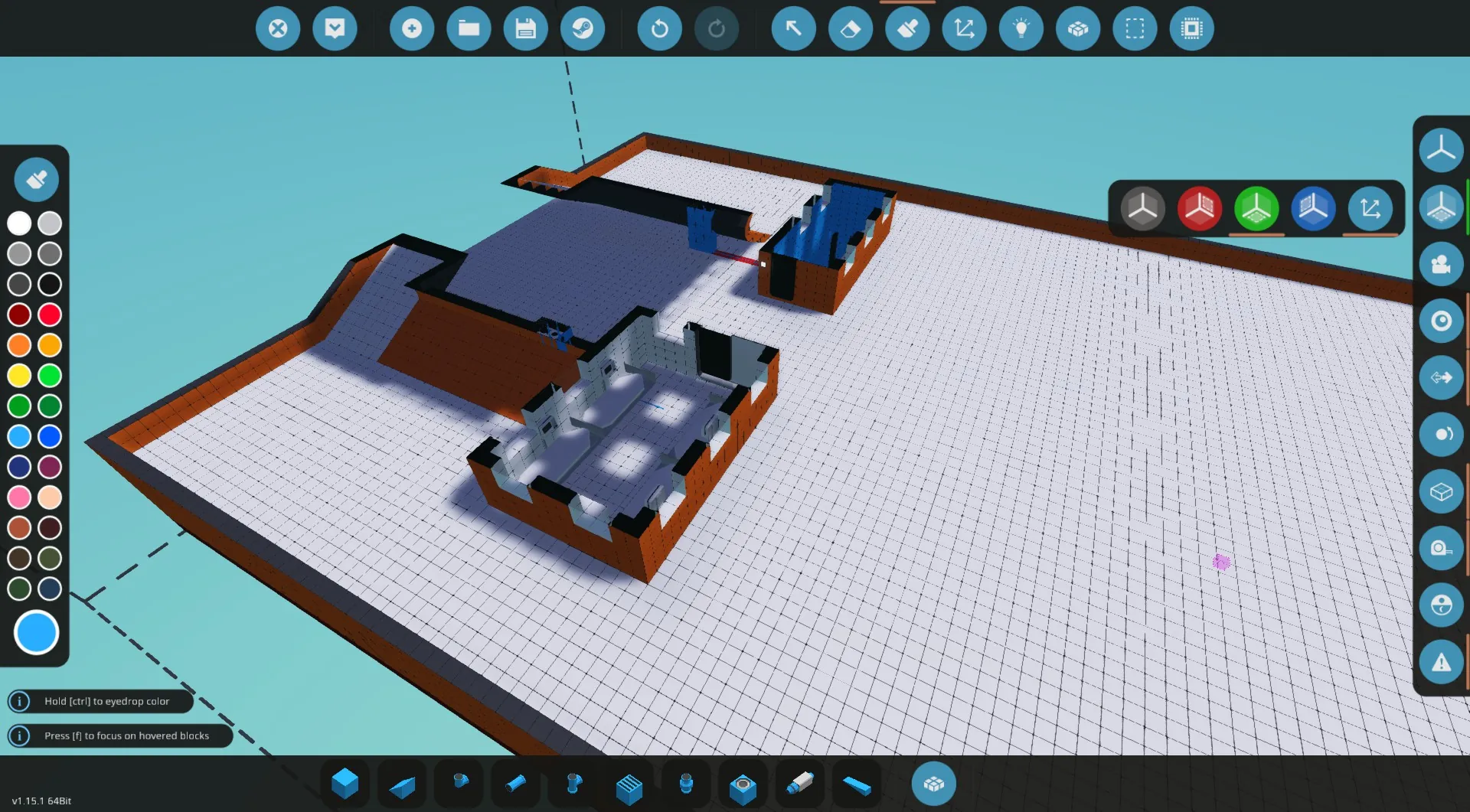This screenshot has width=1470, height=812.
Task: Select the basic cube block category
Action: 345,784
